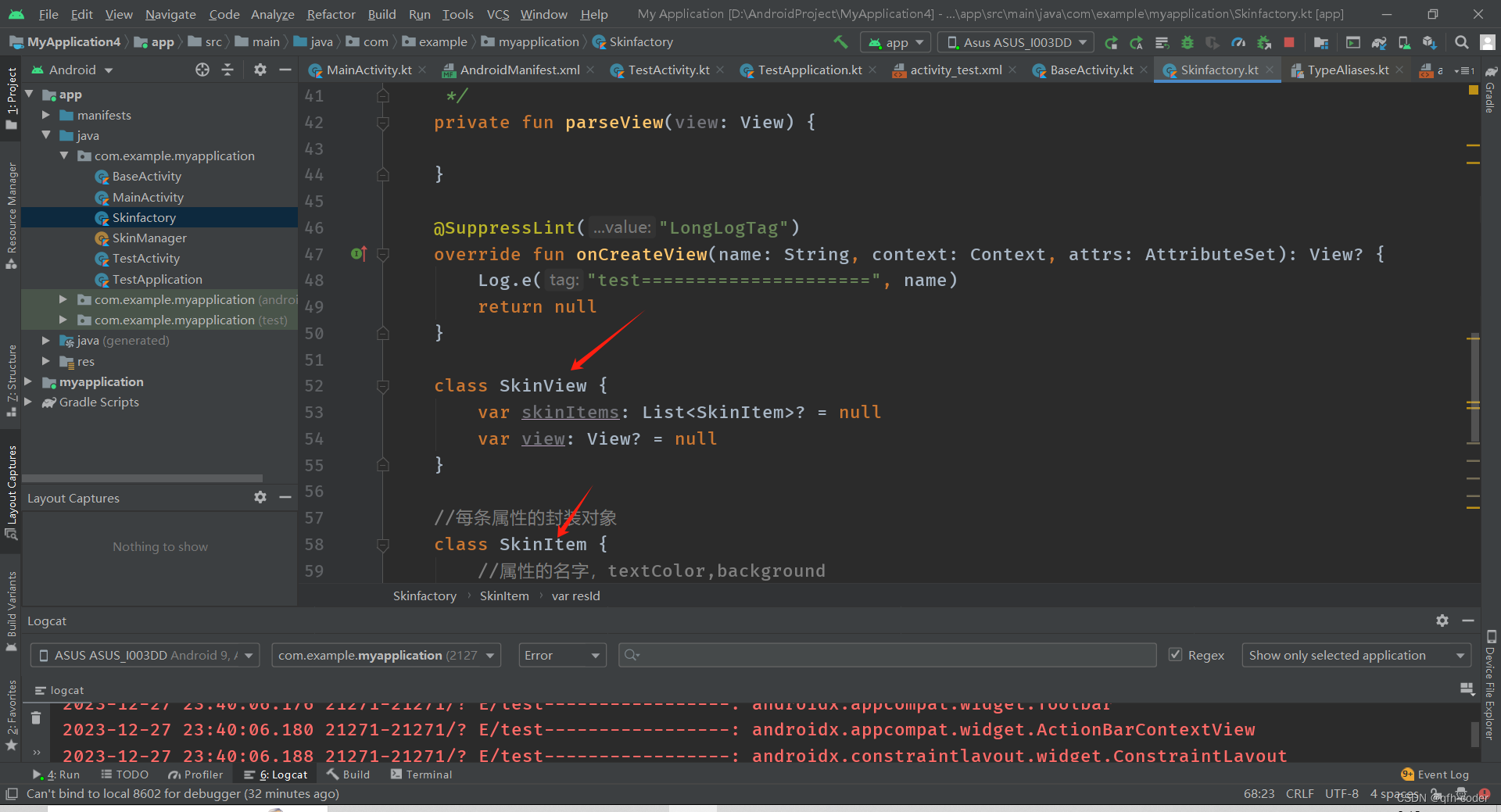The height and width of the screenshot is (812, 1501).
Task: Open the Refactor menu
Action: [x=331, y=14]
